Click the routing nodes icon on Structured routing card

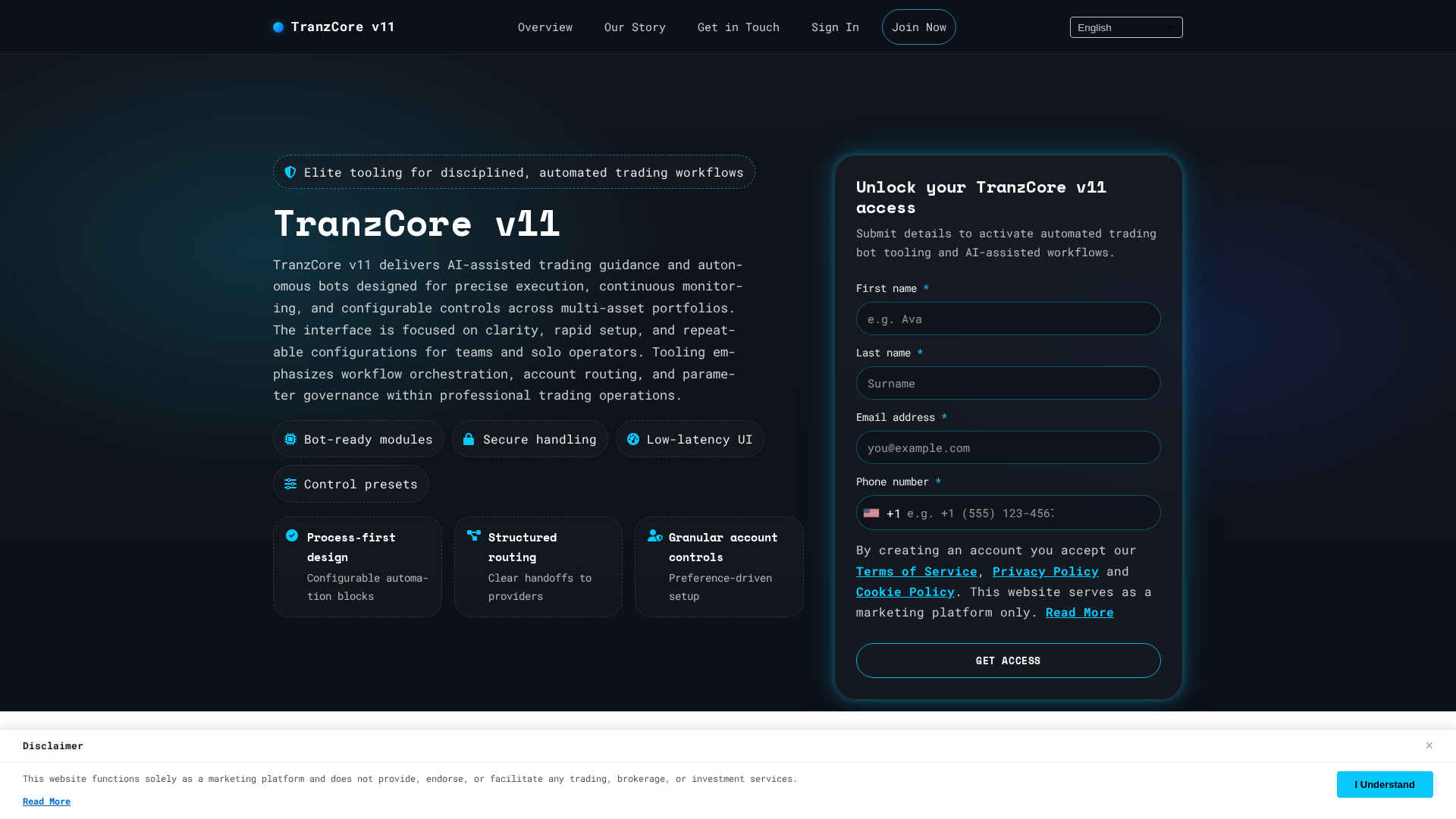click(474, 535)
